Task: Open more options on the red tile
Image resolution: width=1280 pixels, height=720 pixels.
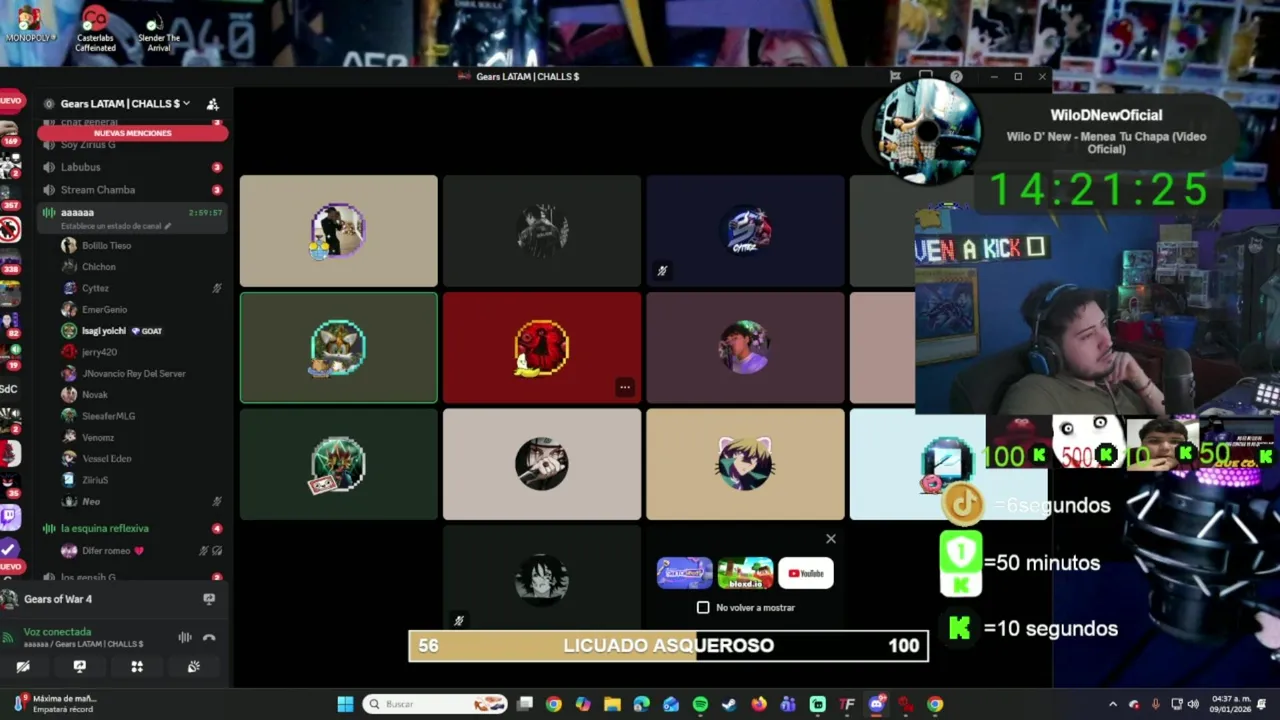Action: (x=624, y=387)
